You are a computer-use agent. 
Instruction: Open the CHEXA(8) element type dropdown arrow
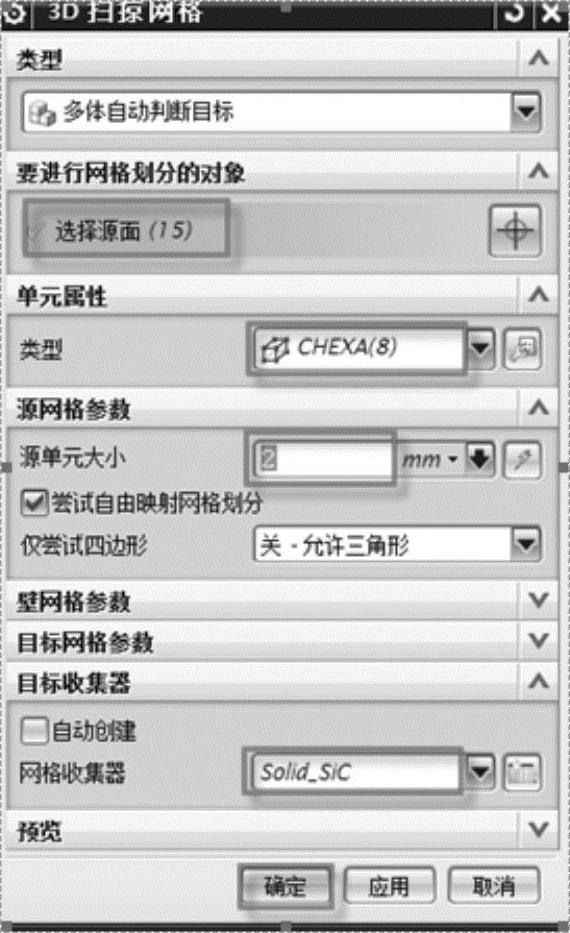[x=480, y=349]
